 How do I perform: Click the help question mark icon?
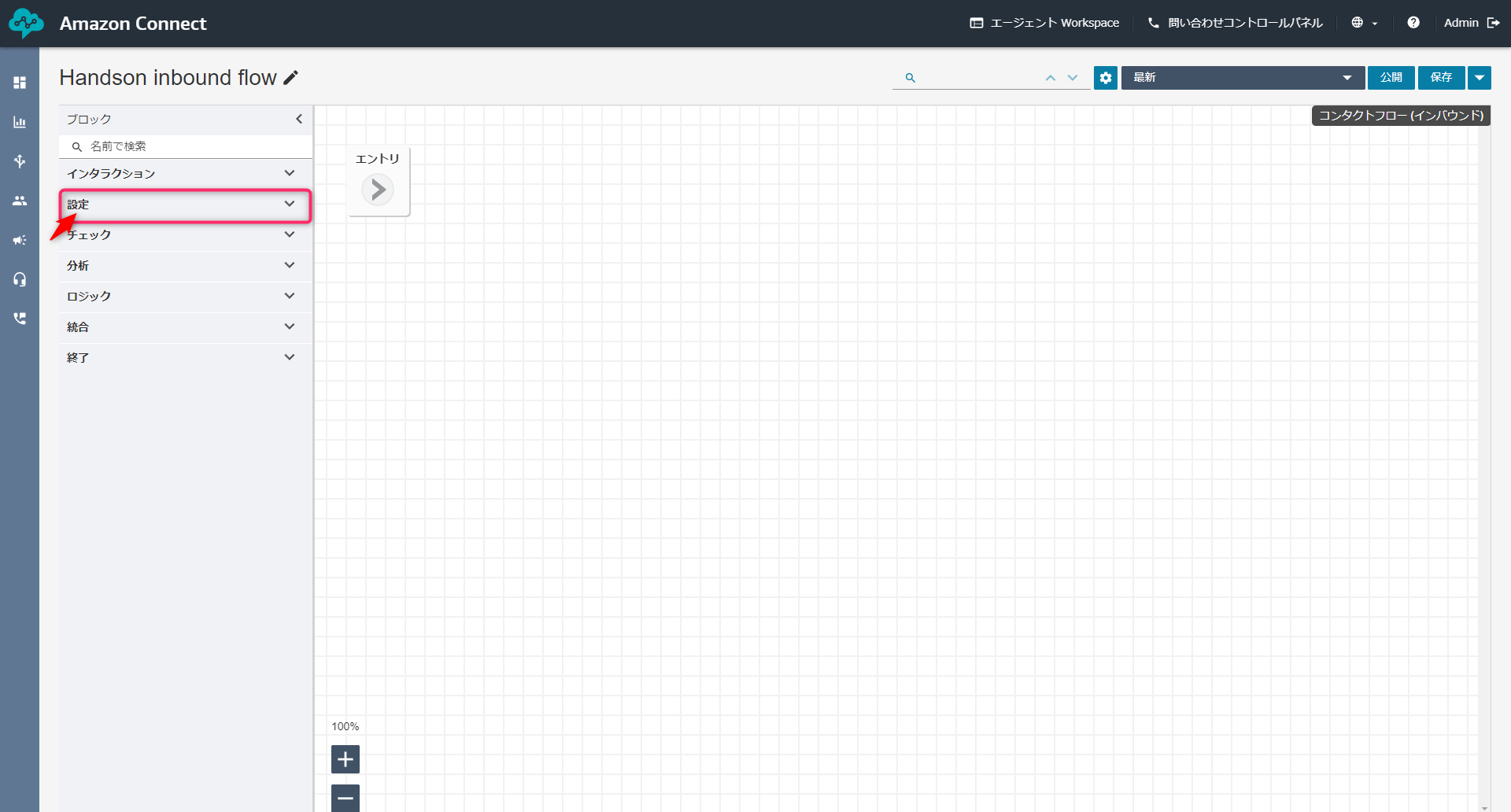[x=1413, y=23]
